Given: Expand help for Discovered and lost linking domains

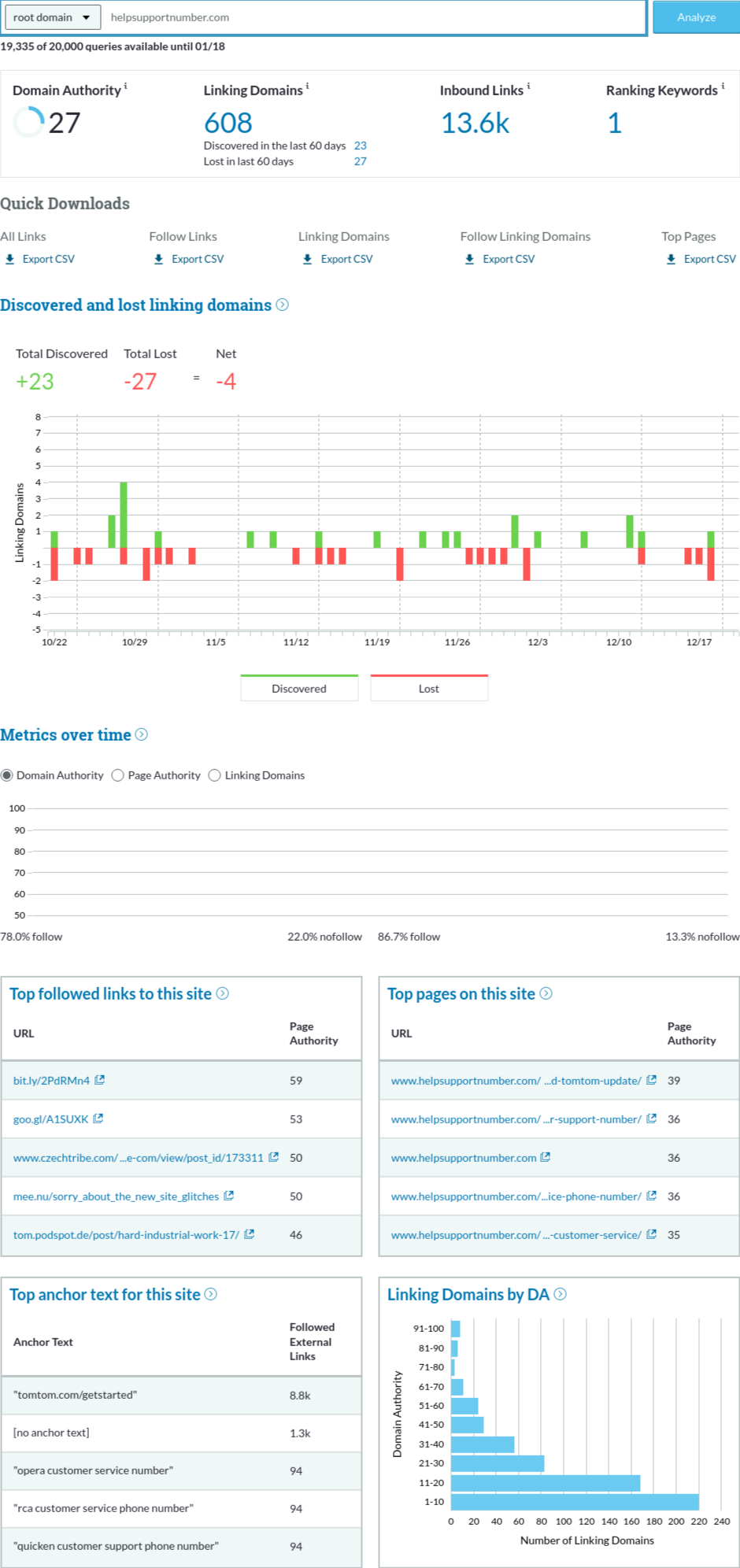Looking at the screenshot, I should tap(282, 305).
